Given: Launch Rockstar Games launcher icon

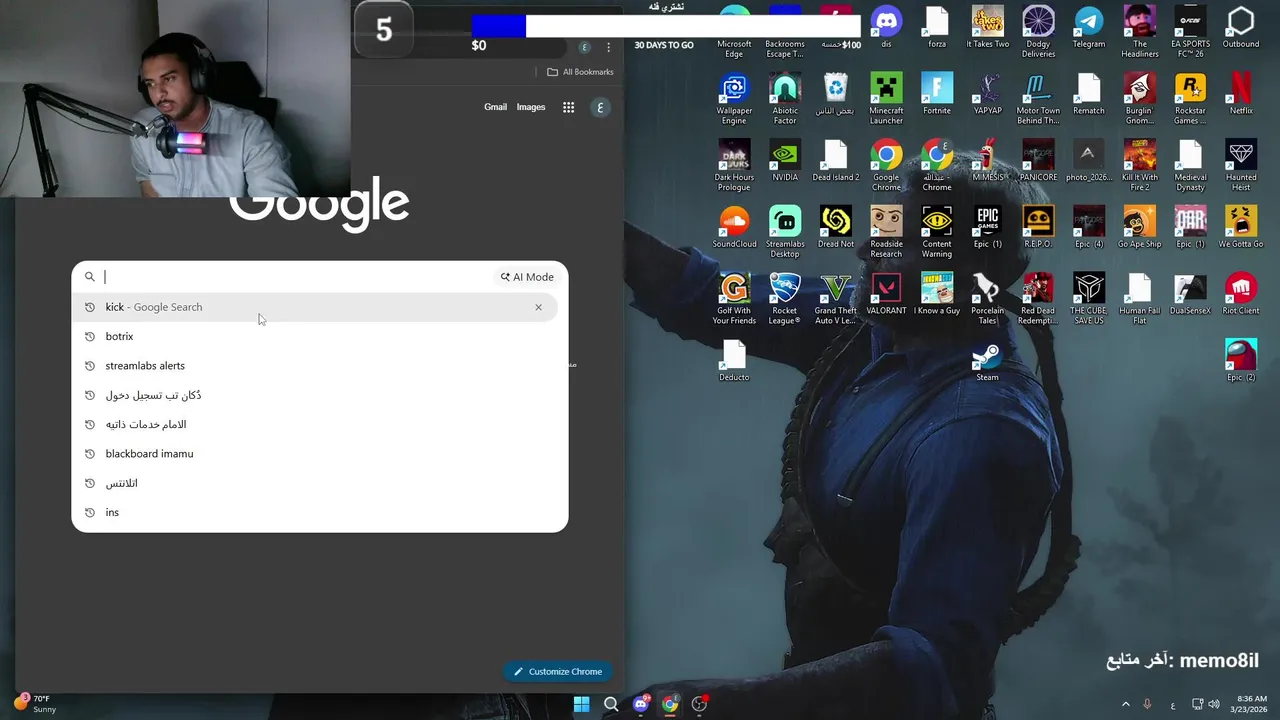Looking at the screenshot, I should click(x=1190, y=99).
